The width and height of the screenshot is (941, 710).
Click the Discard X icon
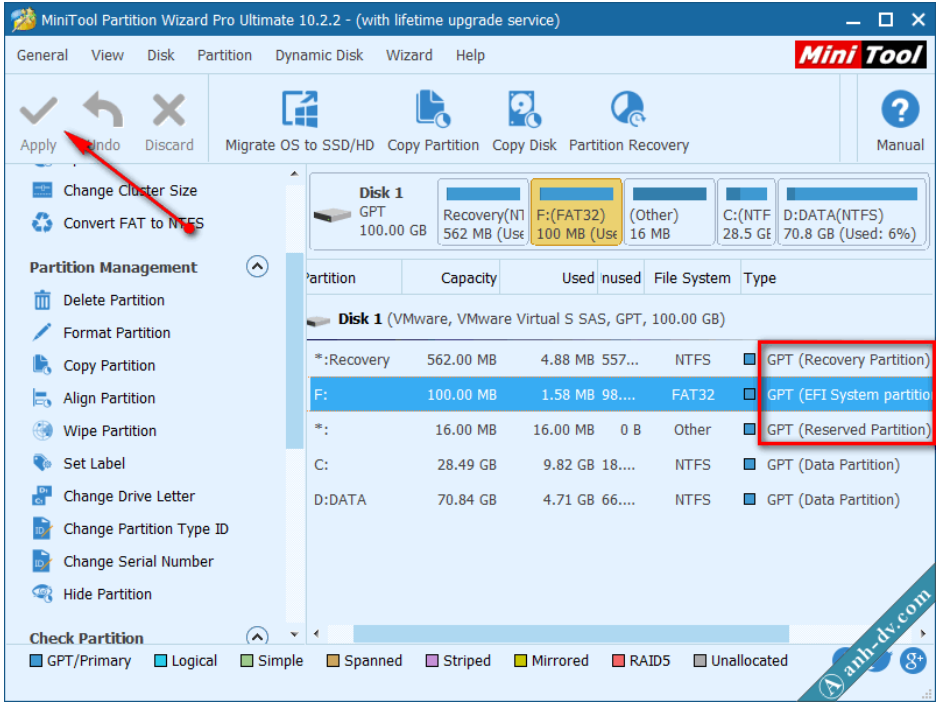coord(169,110)
